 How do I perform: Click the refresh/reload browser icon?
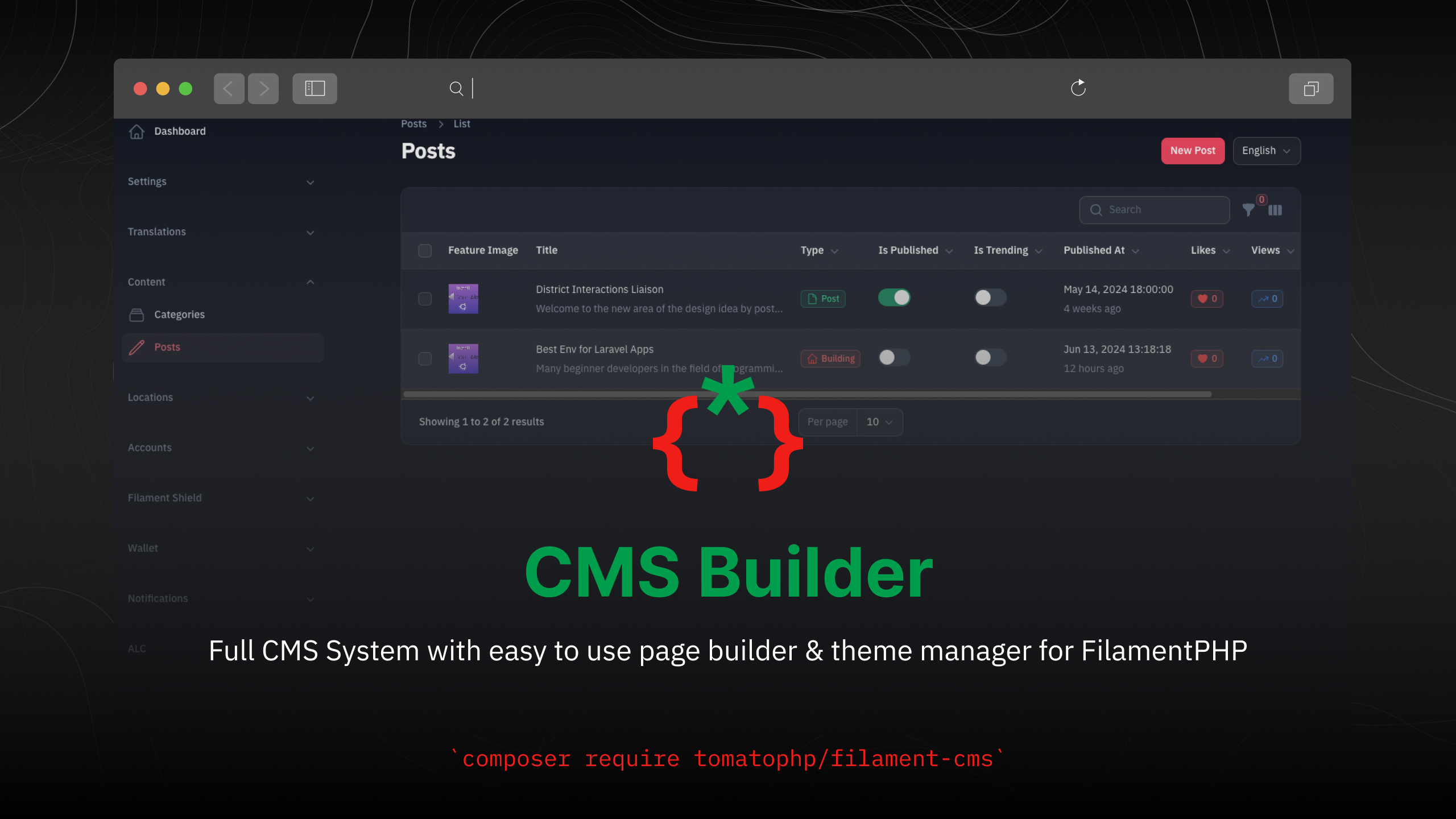click(x=1078, y=88)
